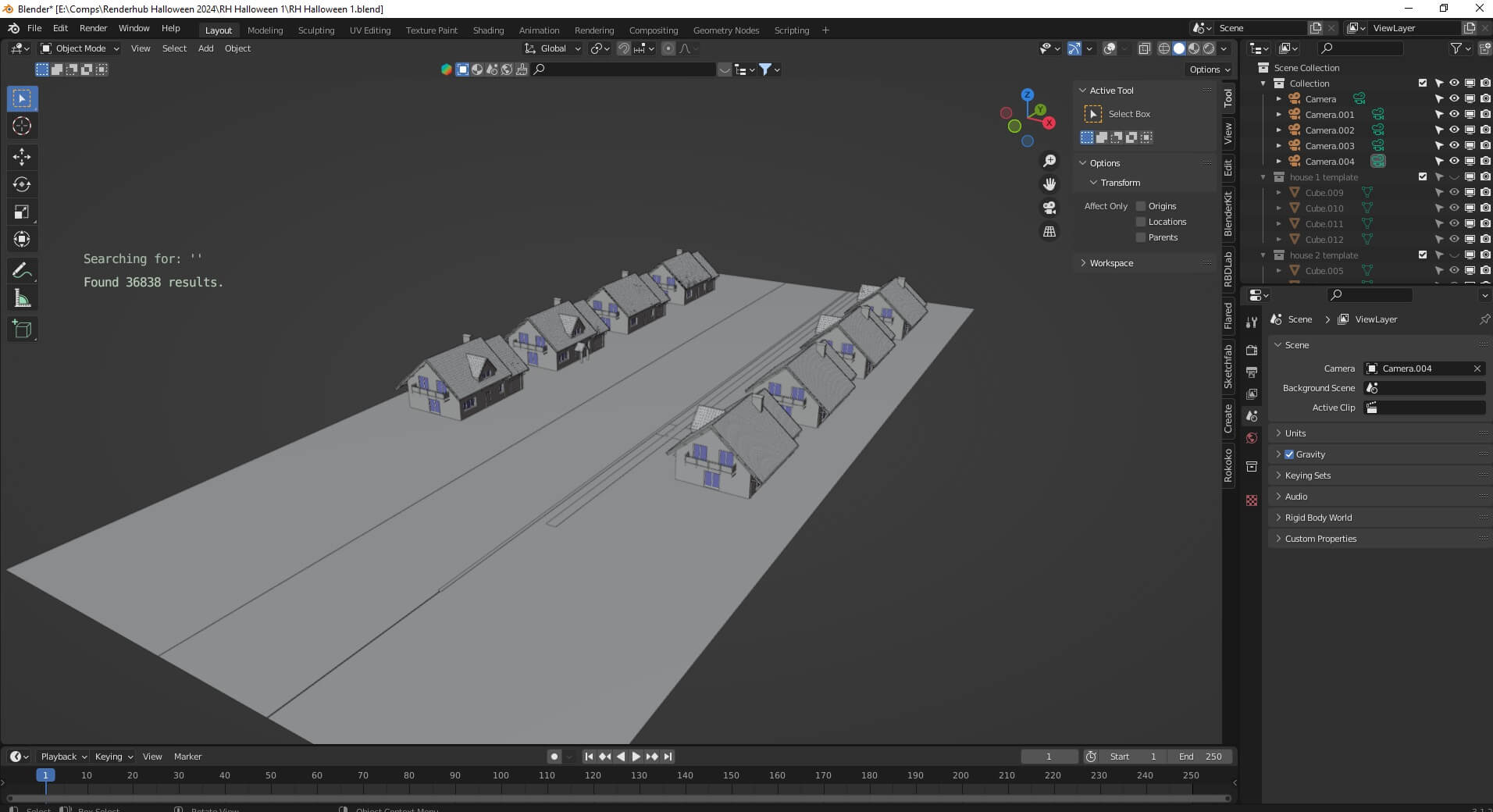Click the End frame 250 field
Viewport: 1493px width, 812px height.
[x=1200, y=757]
